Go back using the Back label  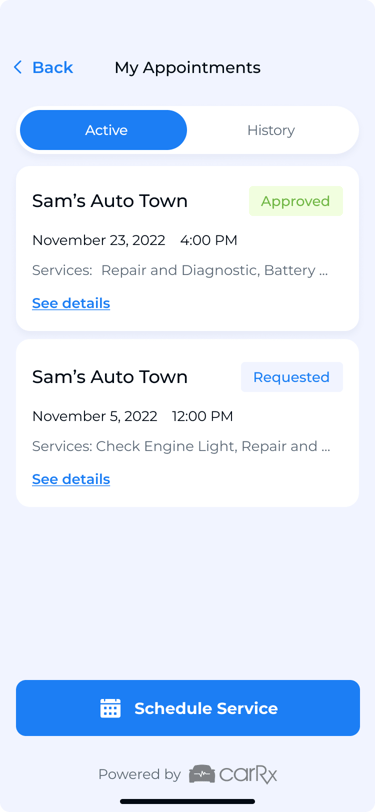click(52, 67)
